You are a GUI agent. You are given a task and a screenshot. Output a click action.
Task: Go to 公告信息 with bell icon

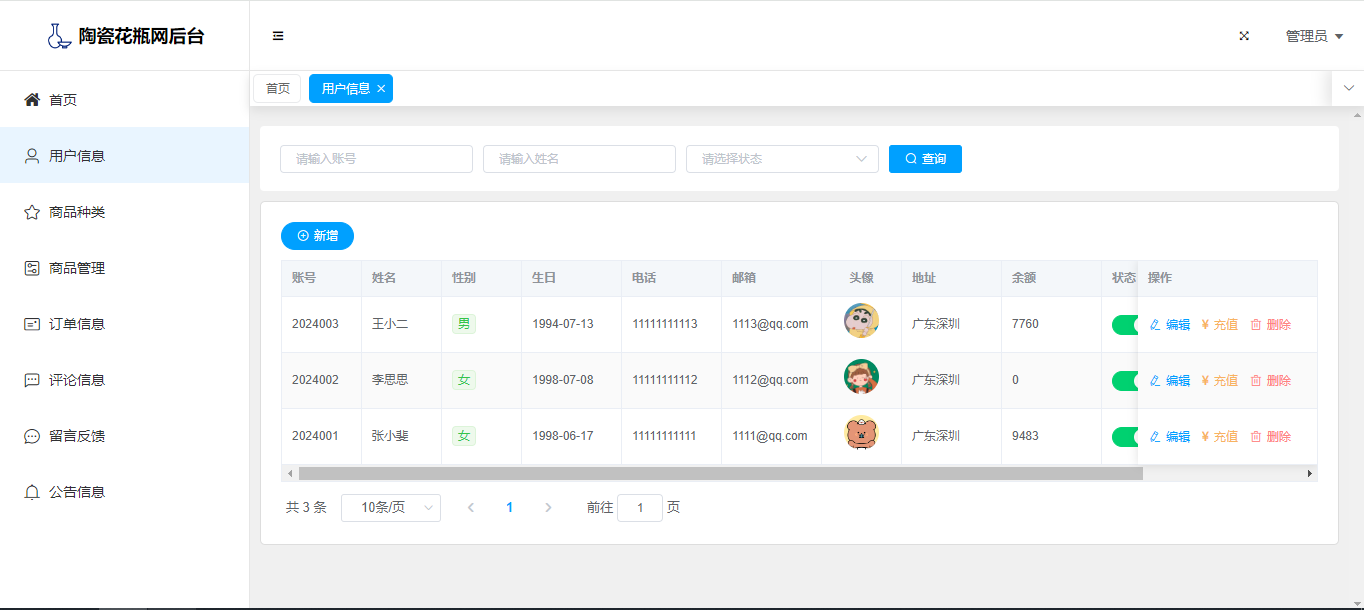pyautogui.click(x=76, y=492)
